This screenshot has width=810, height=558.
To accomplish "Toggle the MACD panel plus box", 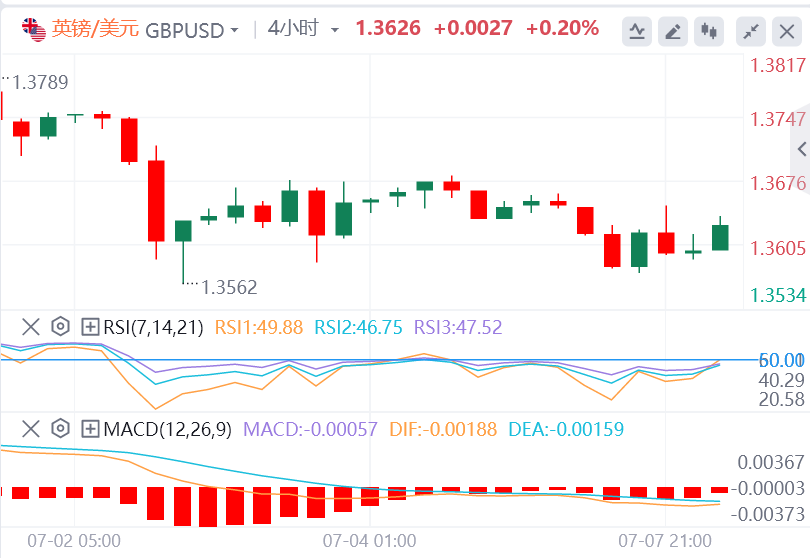I will [90, 429].
